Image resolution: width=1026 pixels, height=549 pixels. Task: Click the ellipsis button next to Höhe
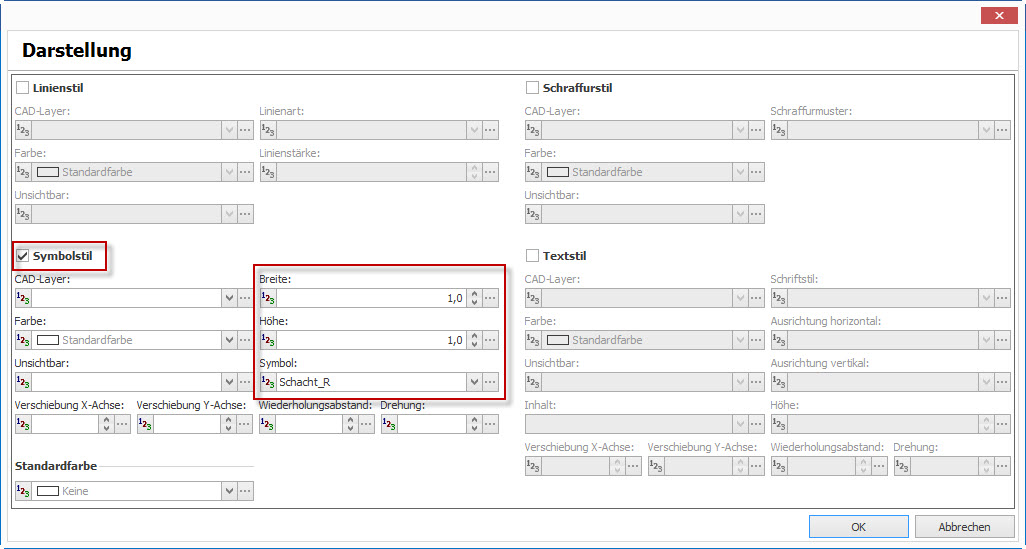[490, 340]
